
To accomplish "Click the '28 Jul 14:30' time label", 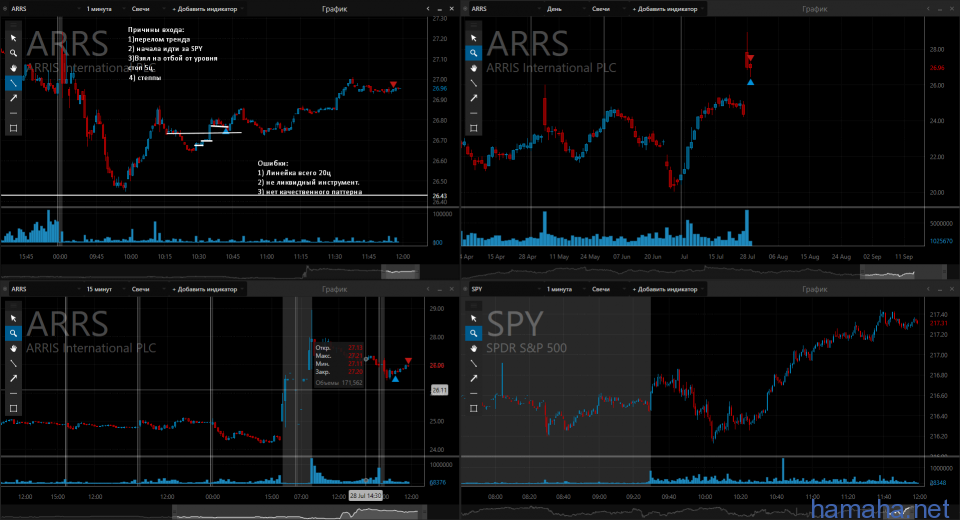I will 366,496.
